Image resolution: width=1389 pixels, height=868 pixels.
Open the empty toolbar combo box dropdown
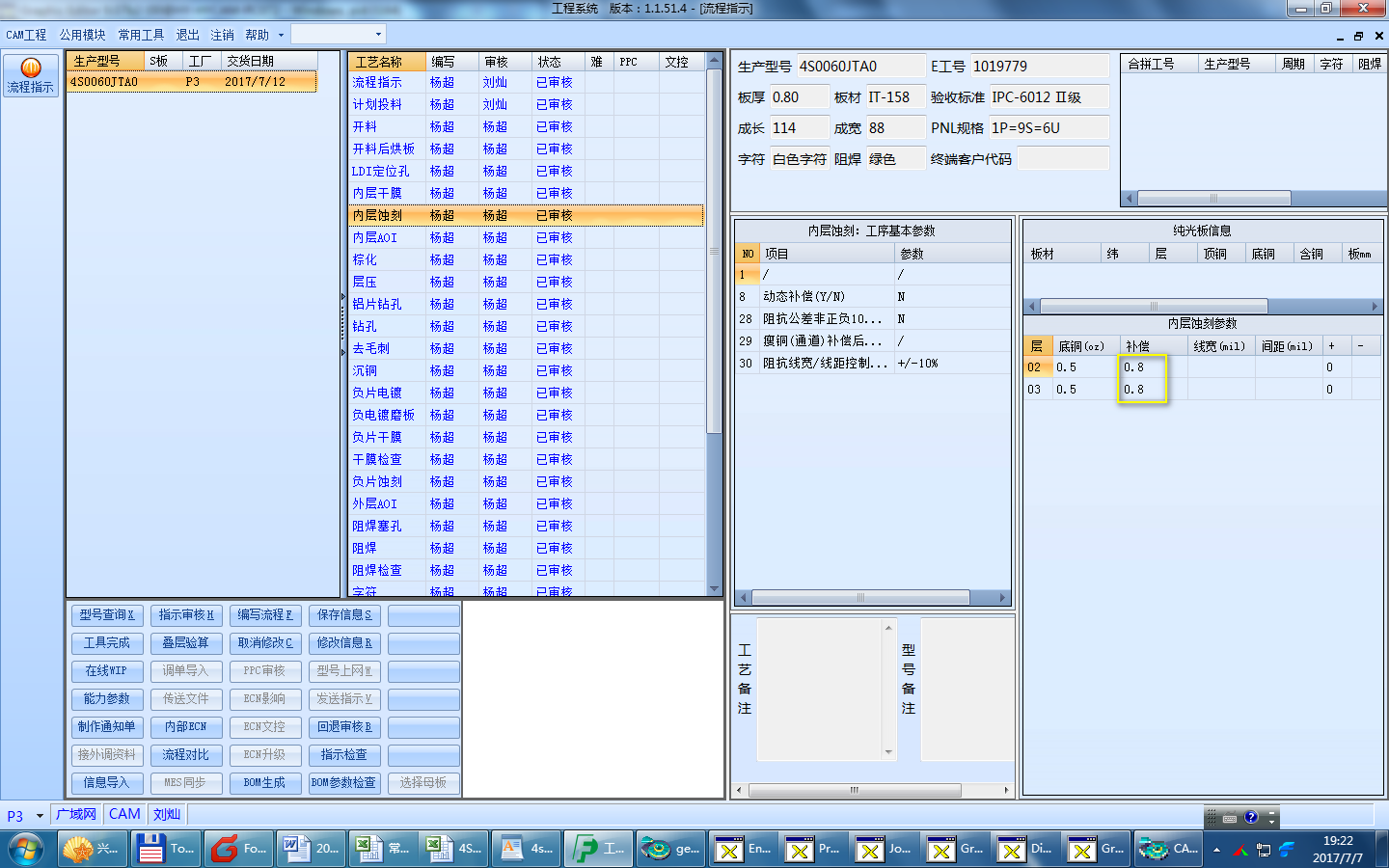(x=378, y=35)
